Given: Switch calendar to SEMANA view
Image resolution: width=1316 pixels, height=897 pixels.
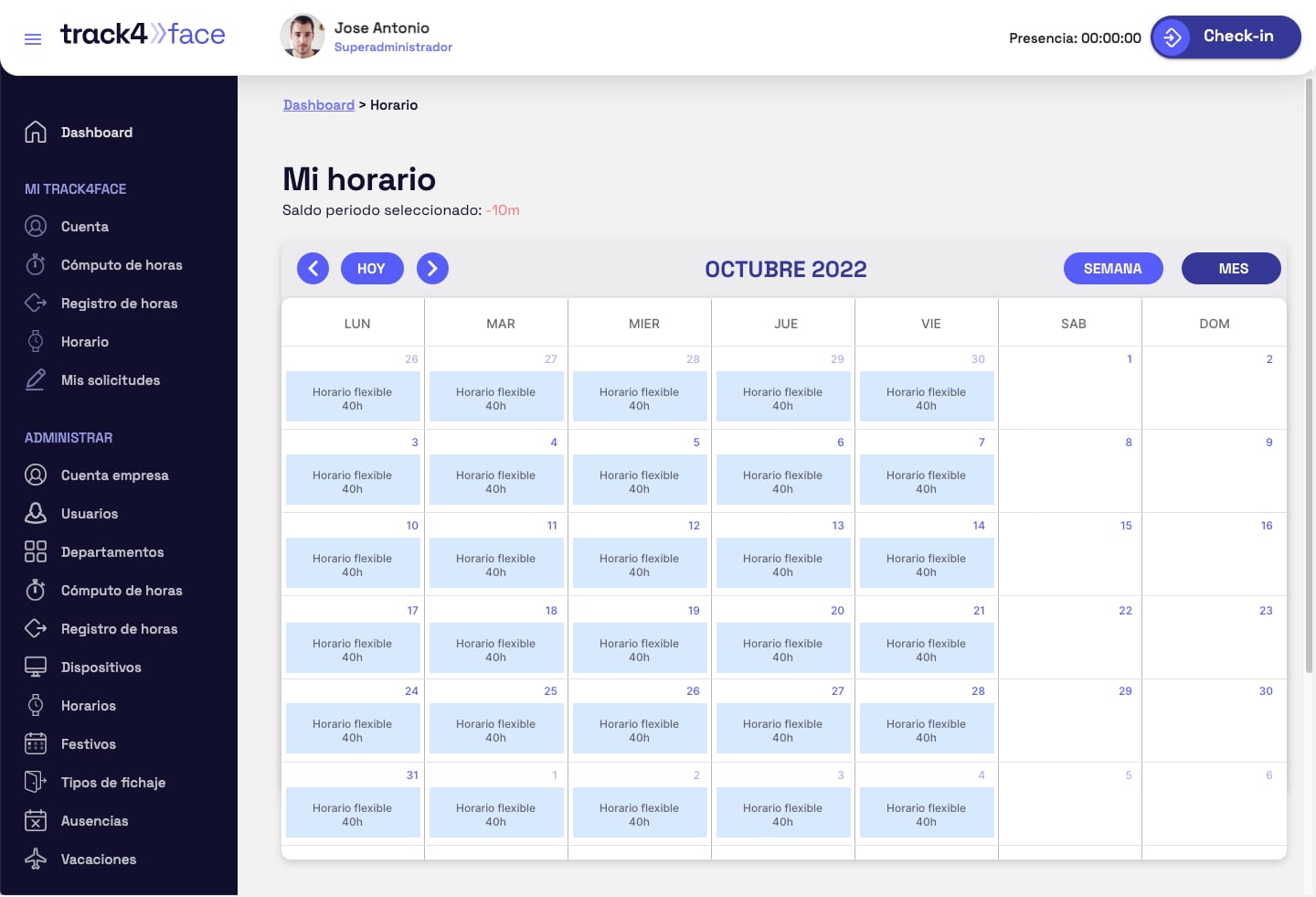Looking at the screenshot, I should click(1112, 269).
